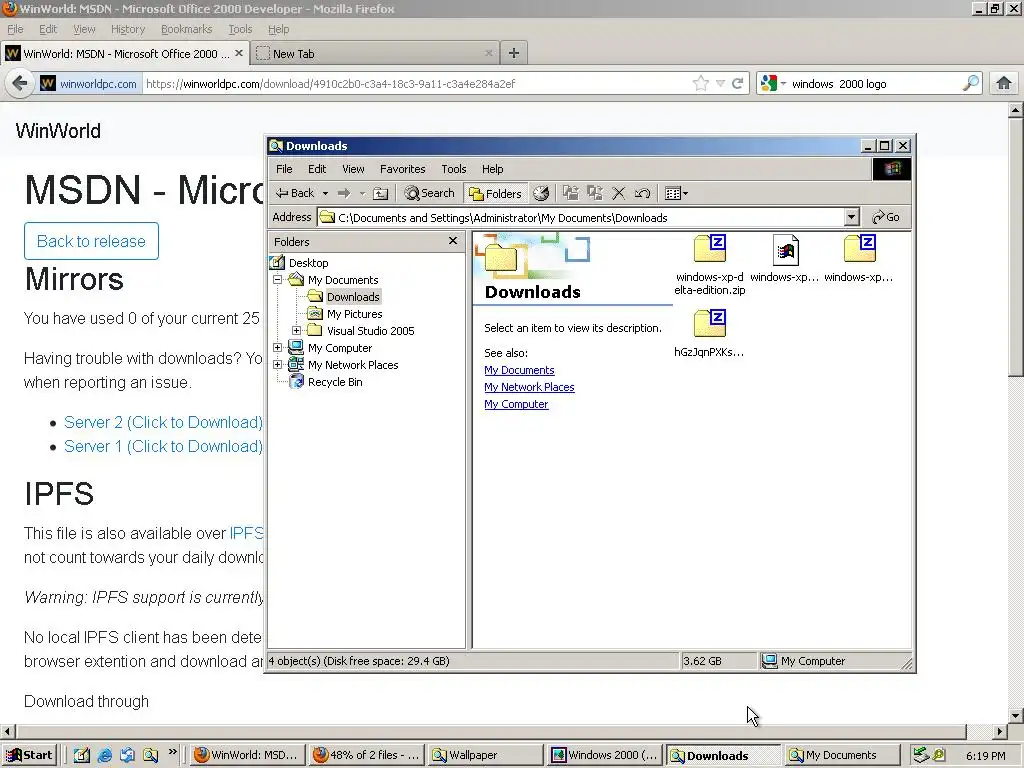Viewport: 1024px width, 768px height.
Task: Go back in the Downloads explorer window
Action: coord(295,193)
